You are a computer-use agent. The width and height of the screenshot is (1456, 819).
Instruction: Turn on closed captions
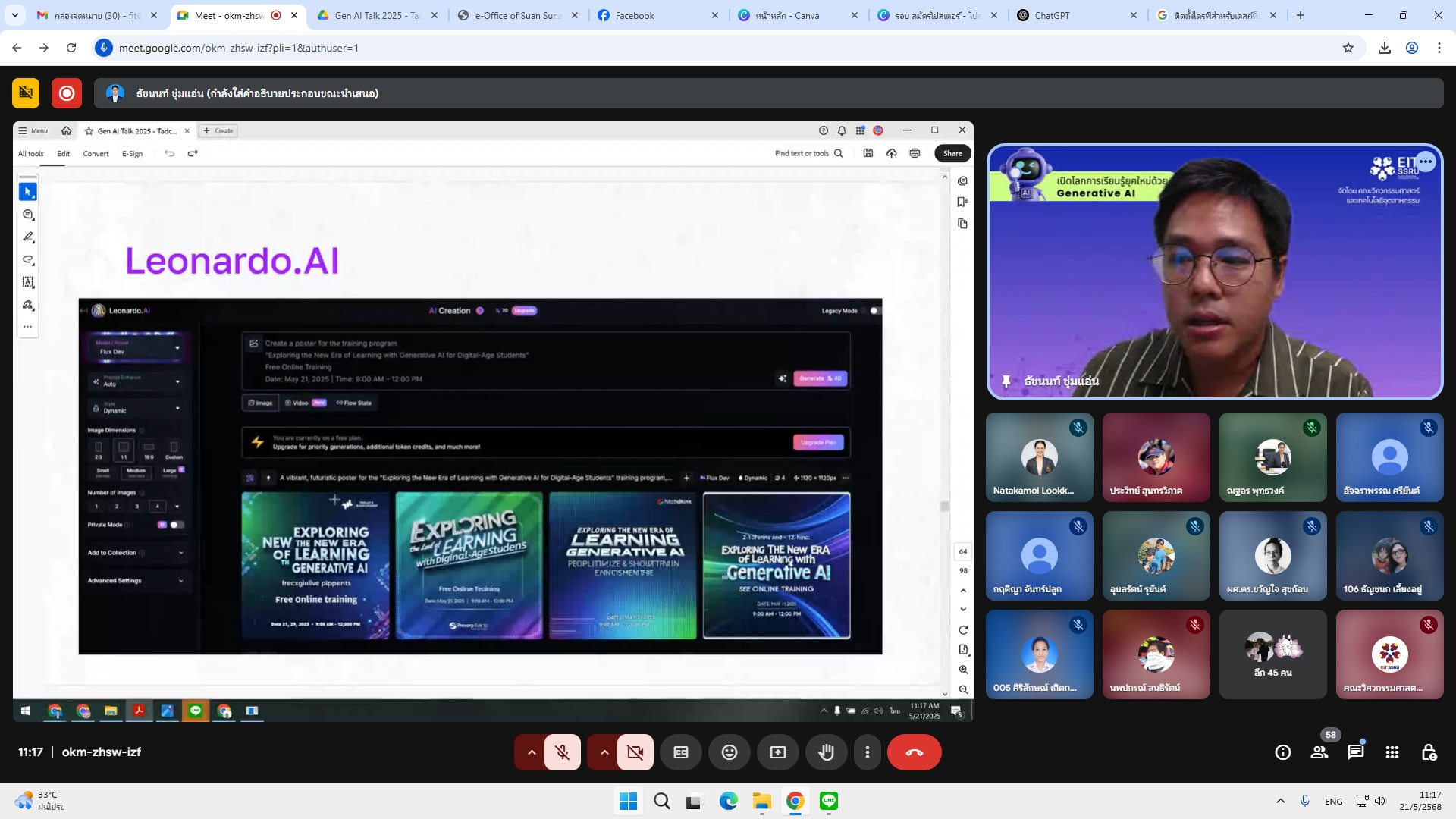tap(681, 752)
